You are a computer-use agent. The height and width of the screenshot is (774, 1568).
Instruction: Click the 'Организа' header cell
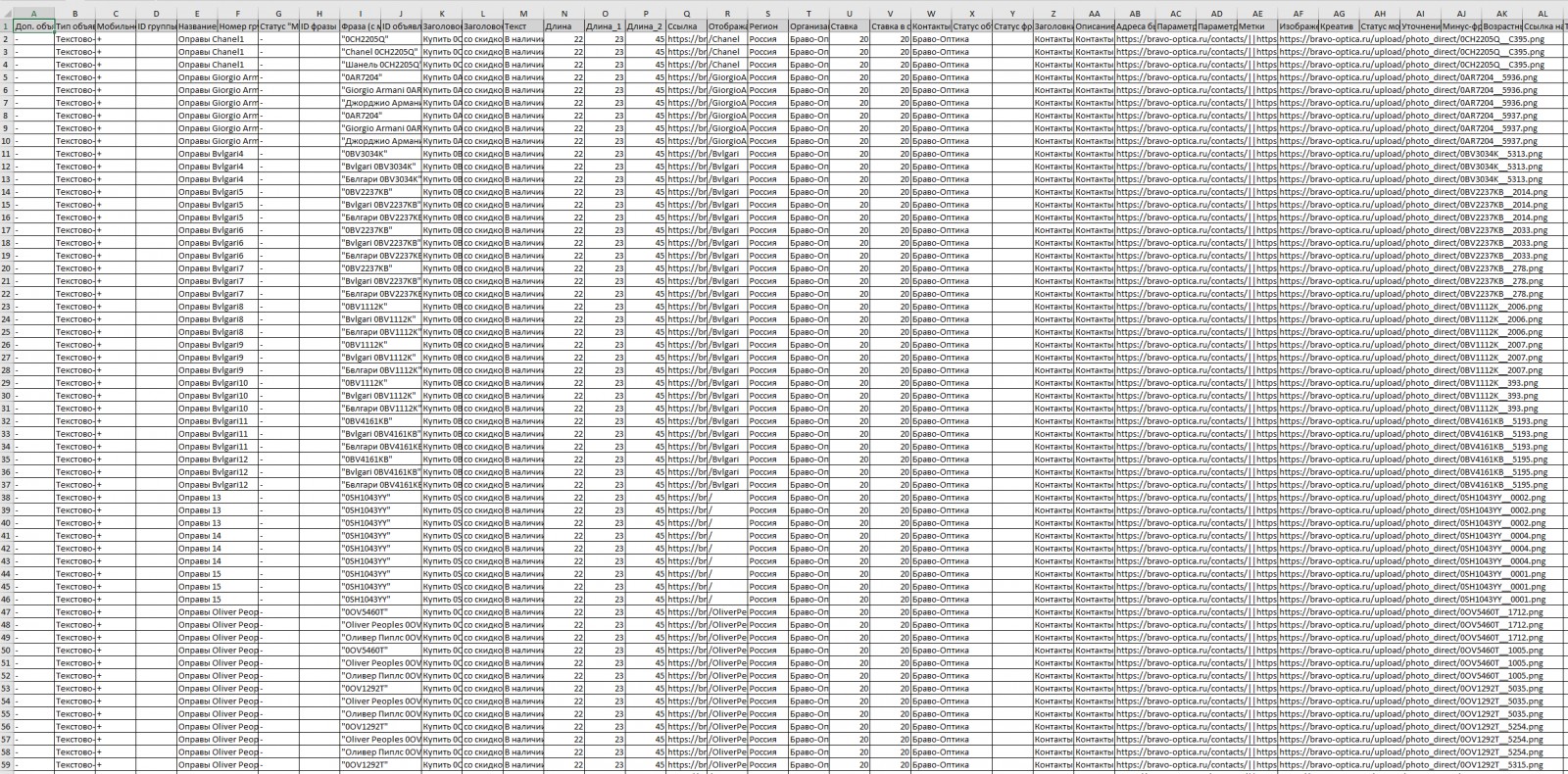(808, 26)
